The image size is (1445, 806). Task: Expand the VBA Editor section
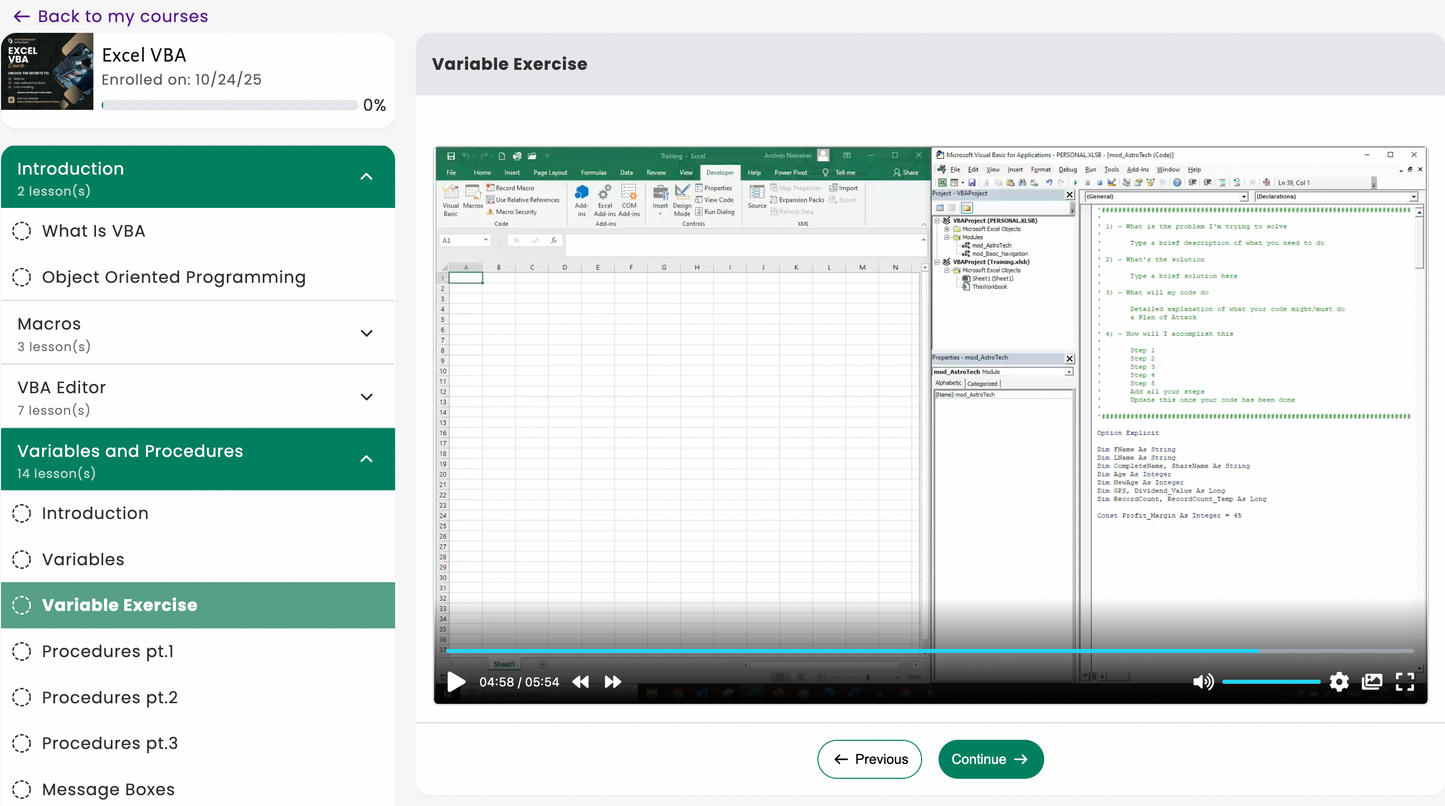click(367, 396)
